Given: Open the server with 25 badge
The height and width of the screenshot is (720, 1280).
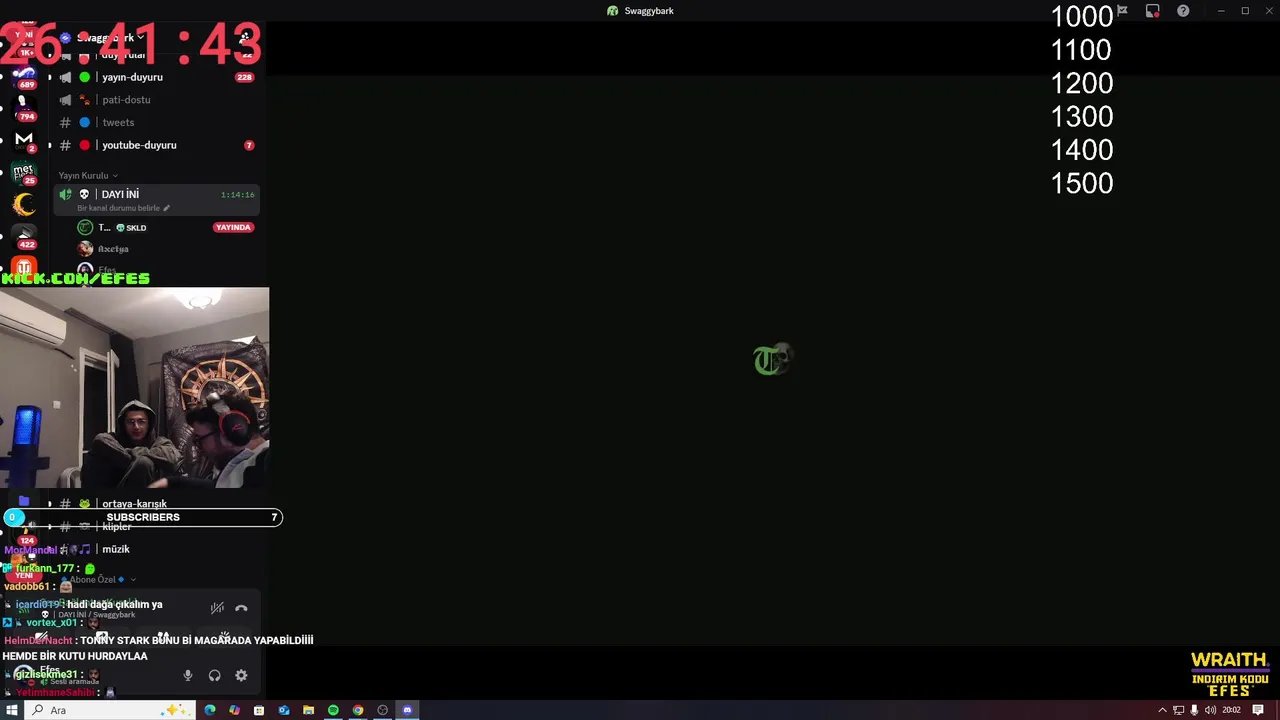Looking at the screenshot, I should click(x=25, y=172).
